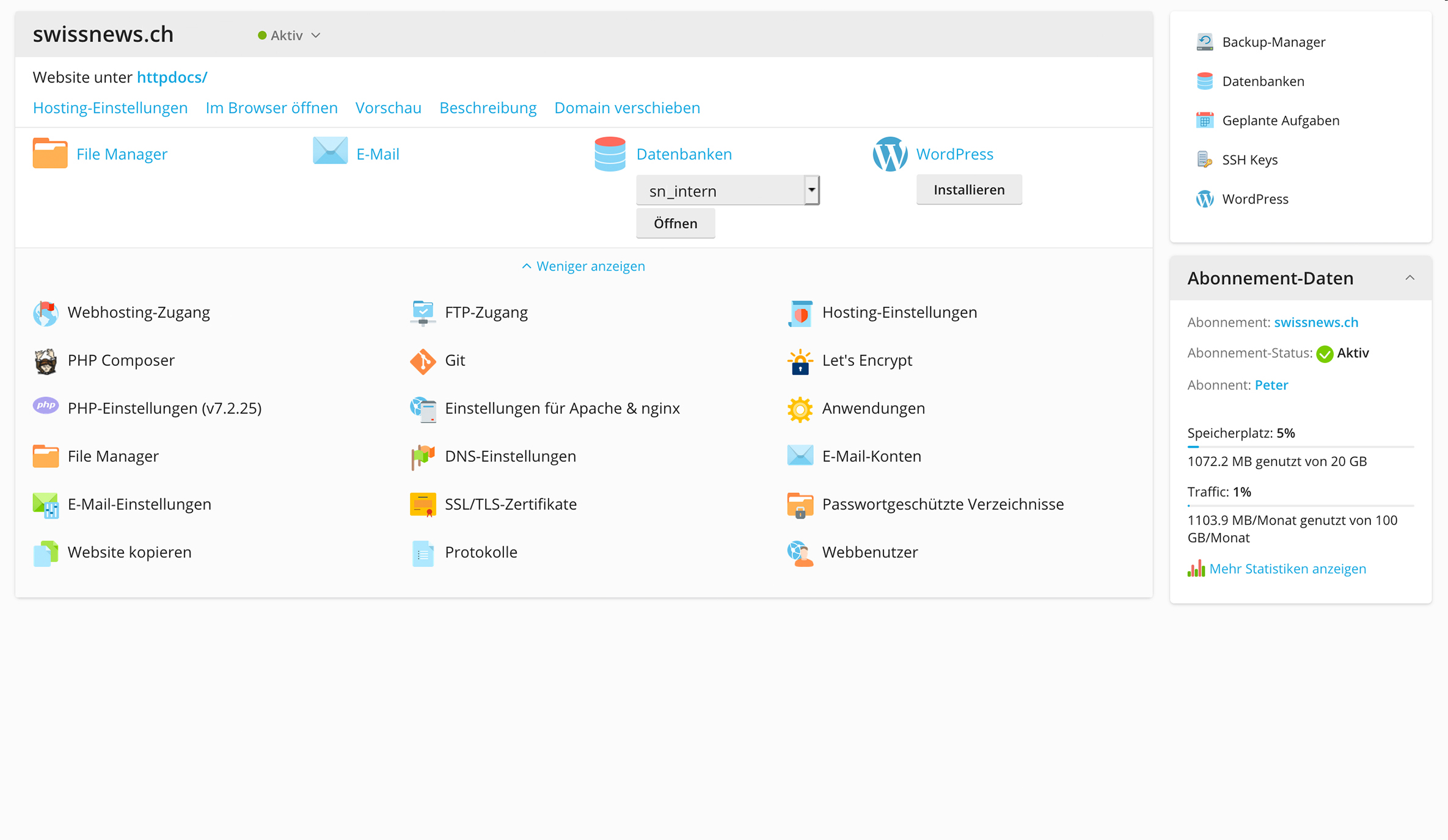Click Geplante Aufgaben calendar icon
Screen dimensions: 1448x840
(1204, 120)
